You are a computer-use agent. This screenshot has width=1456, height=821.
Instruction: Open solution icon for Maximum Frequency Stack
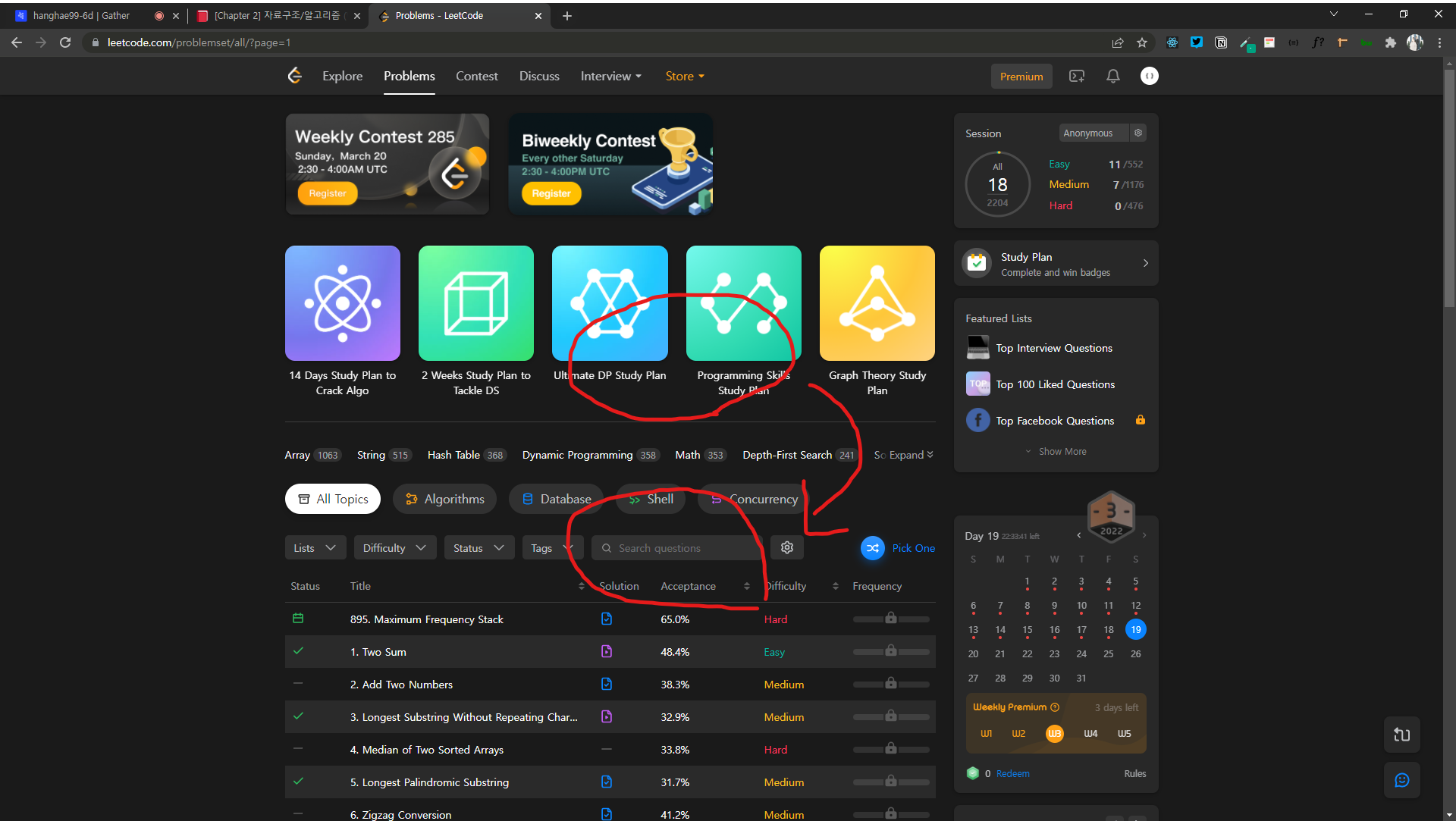[x=607, y=619]
